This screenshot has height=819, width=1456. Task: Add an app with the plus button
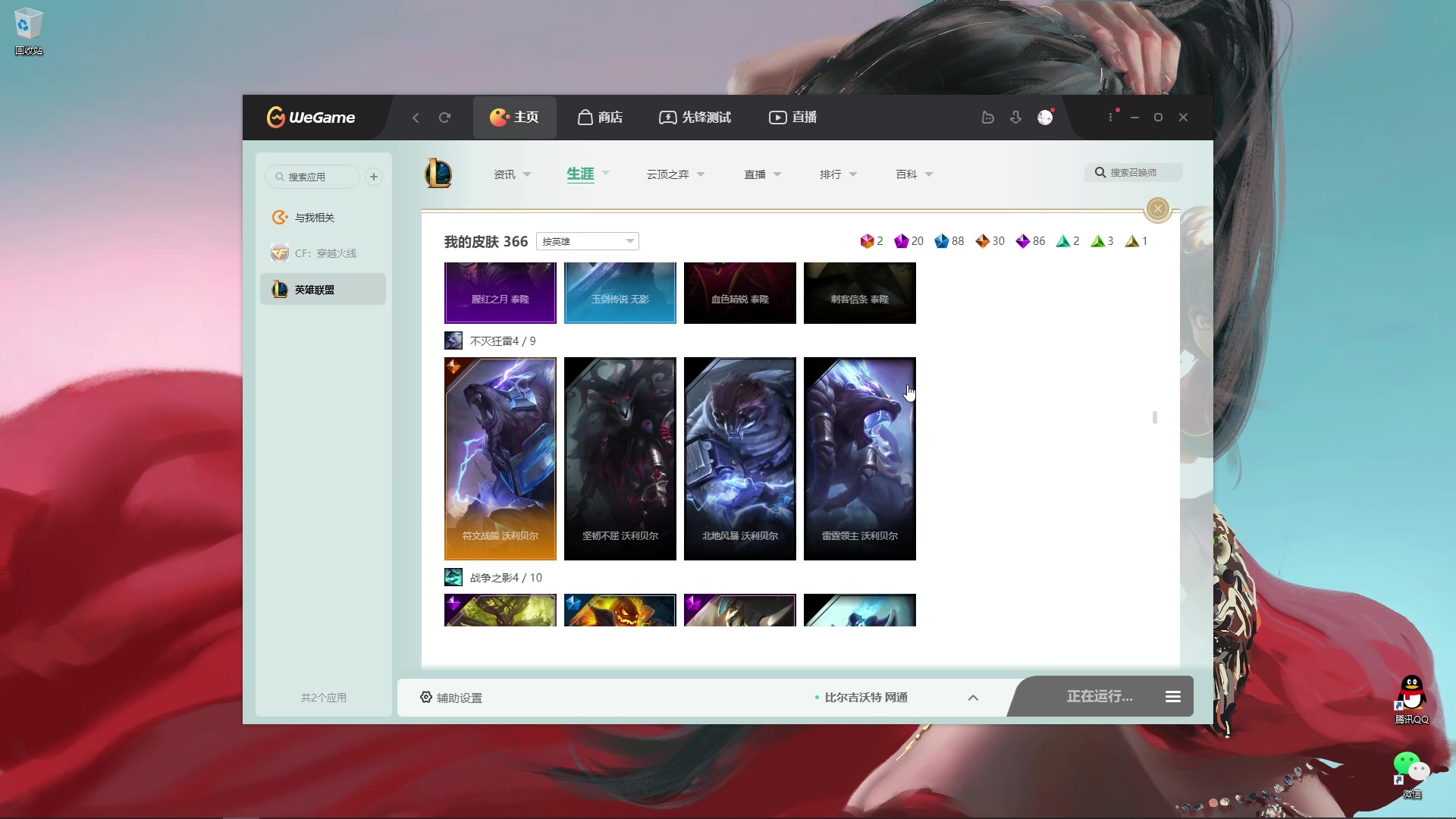pyautogui.click(x=374, y=177)
